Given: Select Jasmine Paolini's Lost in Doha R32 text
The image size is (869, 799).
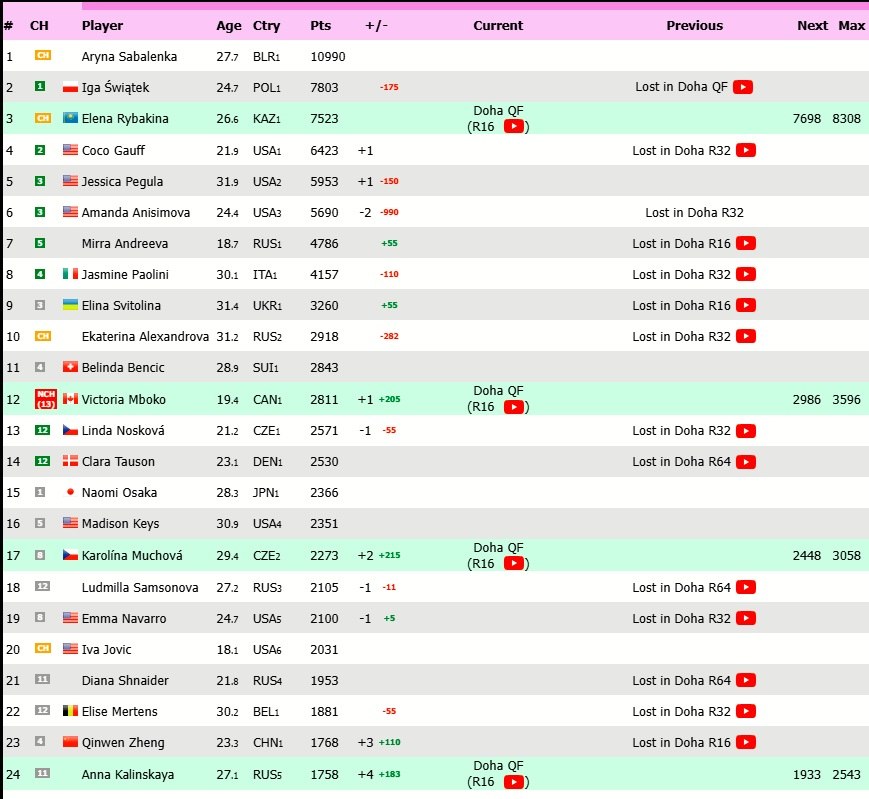Looking at the screenshot, I should (682, 274).
